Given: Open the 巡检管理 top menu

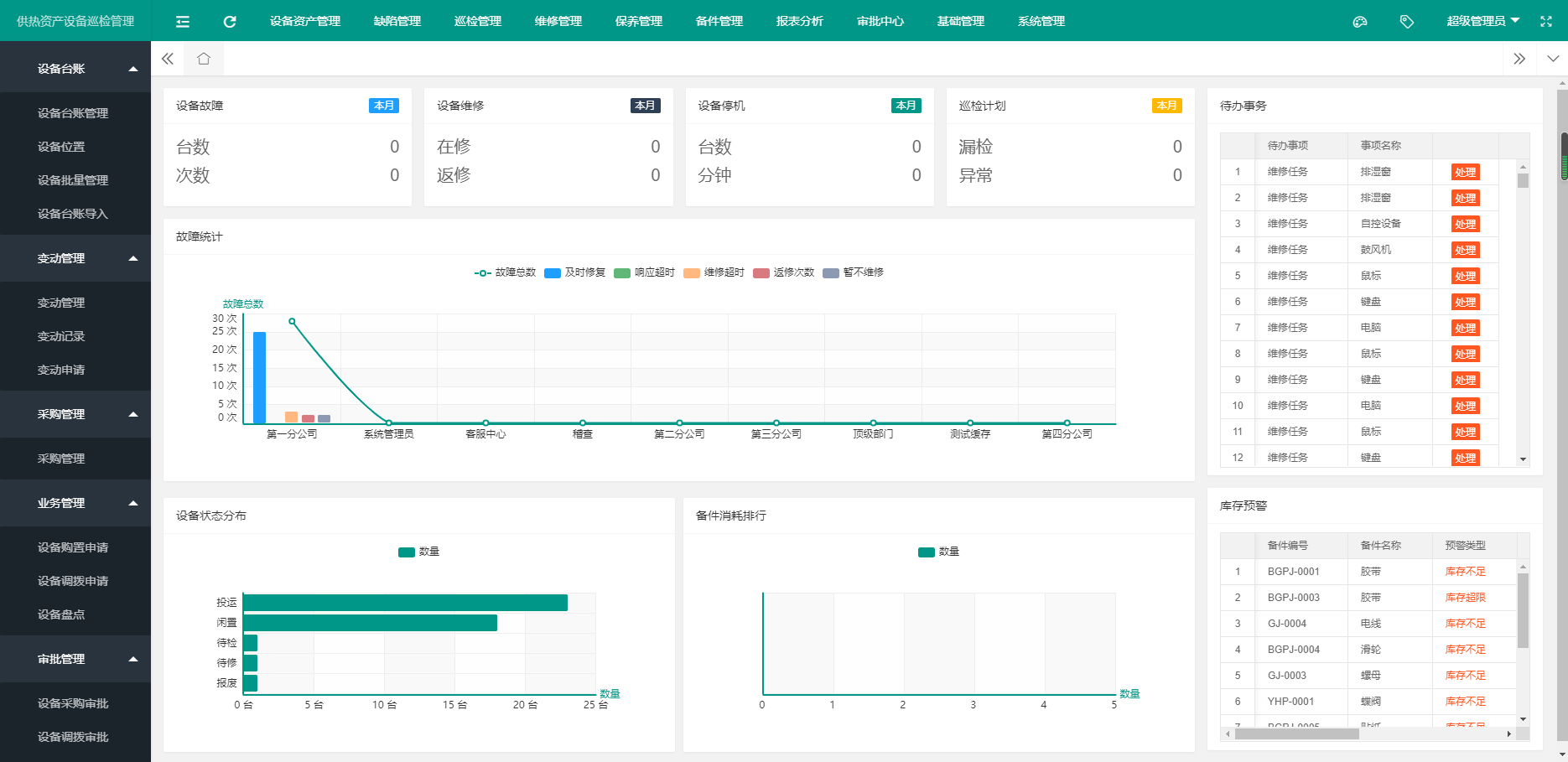Looking at the screenshot, I should point(478,21).
